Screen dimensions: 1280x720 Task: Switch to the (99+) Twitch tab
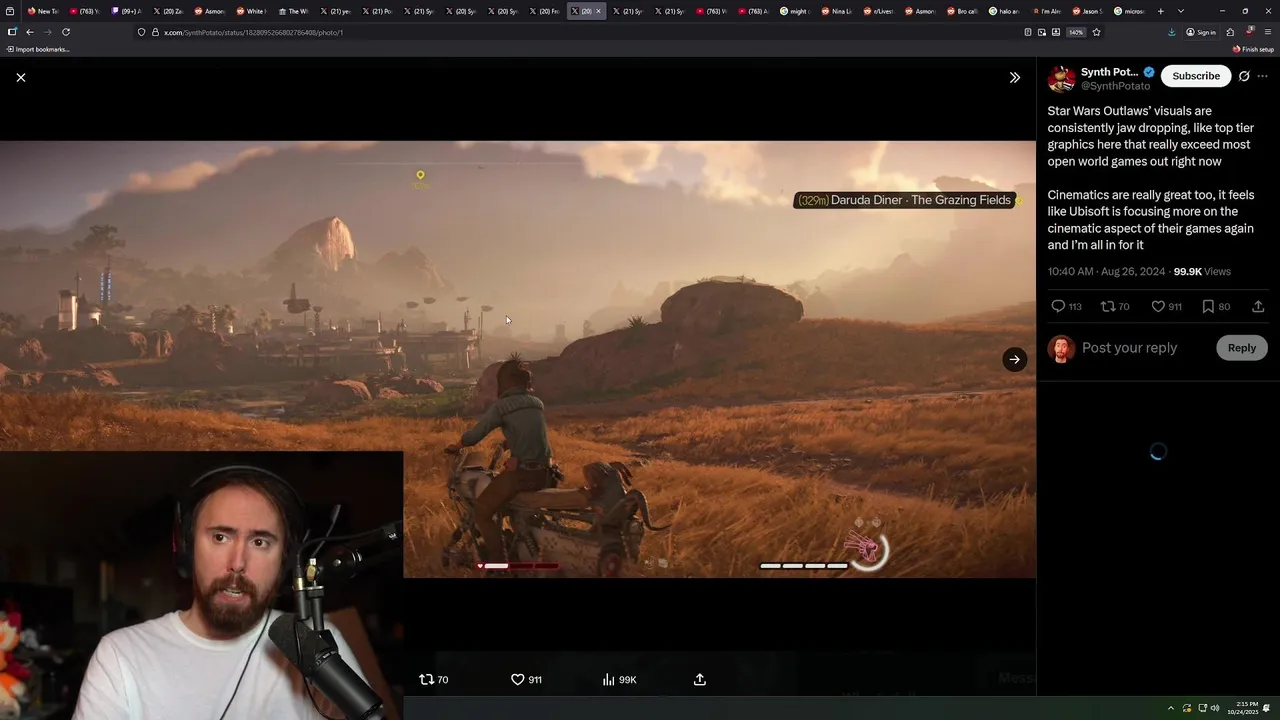126,11
